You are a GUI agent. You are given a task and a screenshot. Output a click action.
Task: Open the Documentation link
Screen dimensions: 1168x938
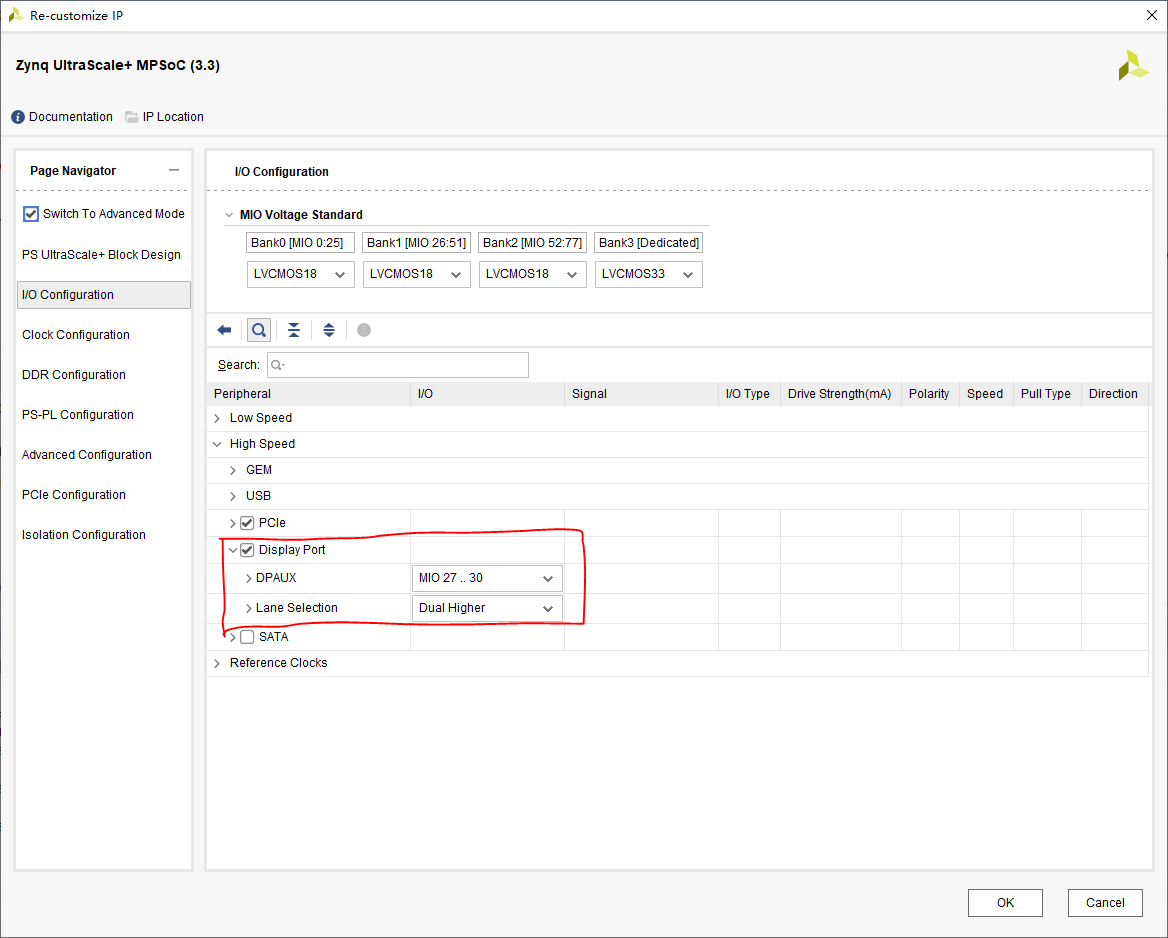point(71,117)
